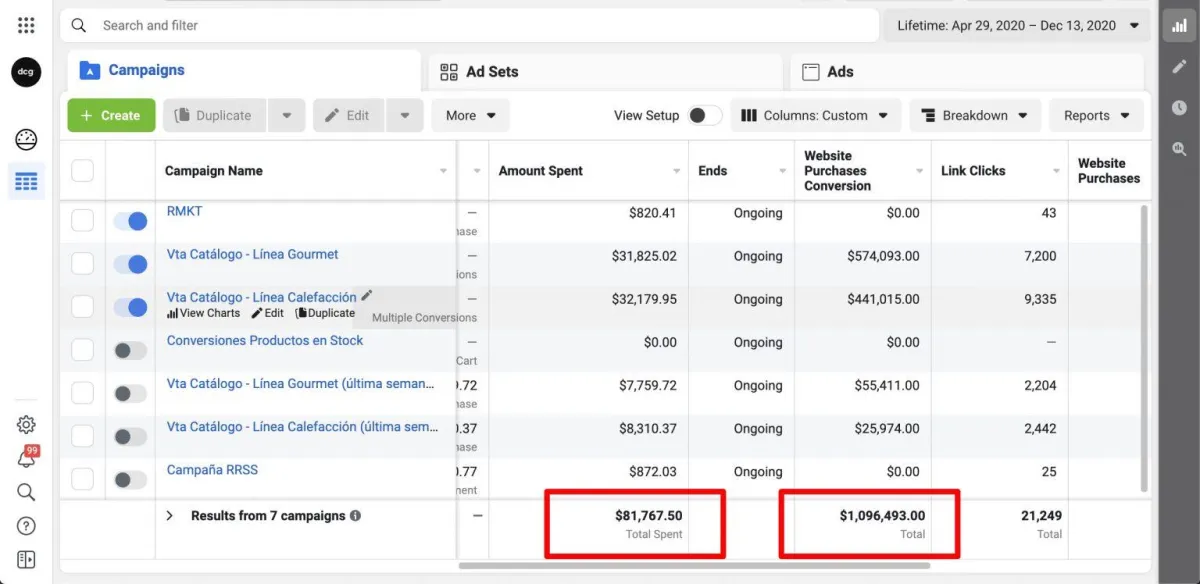Open the apps grid menu icon

tap(26, 25)
